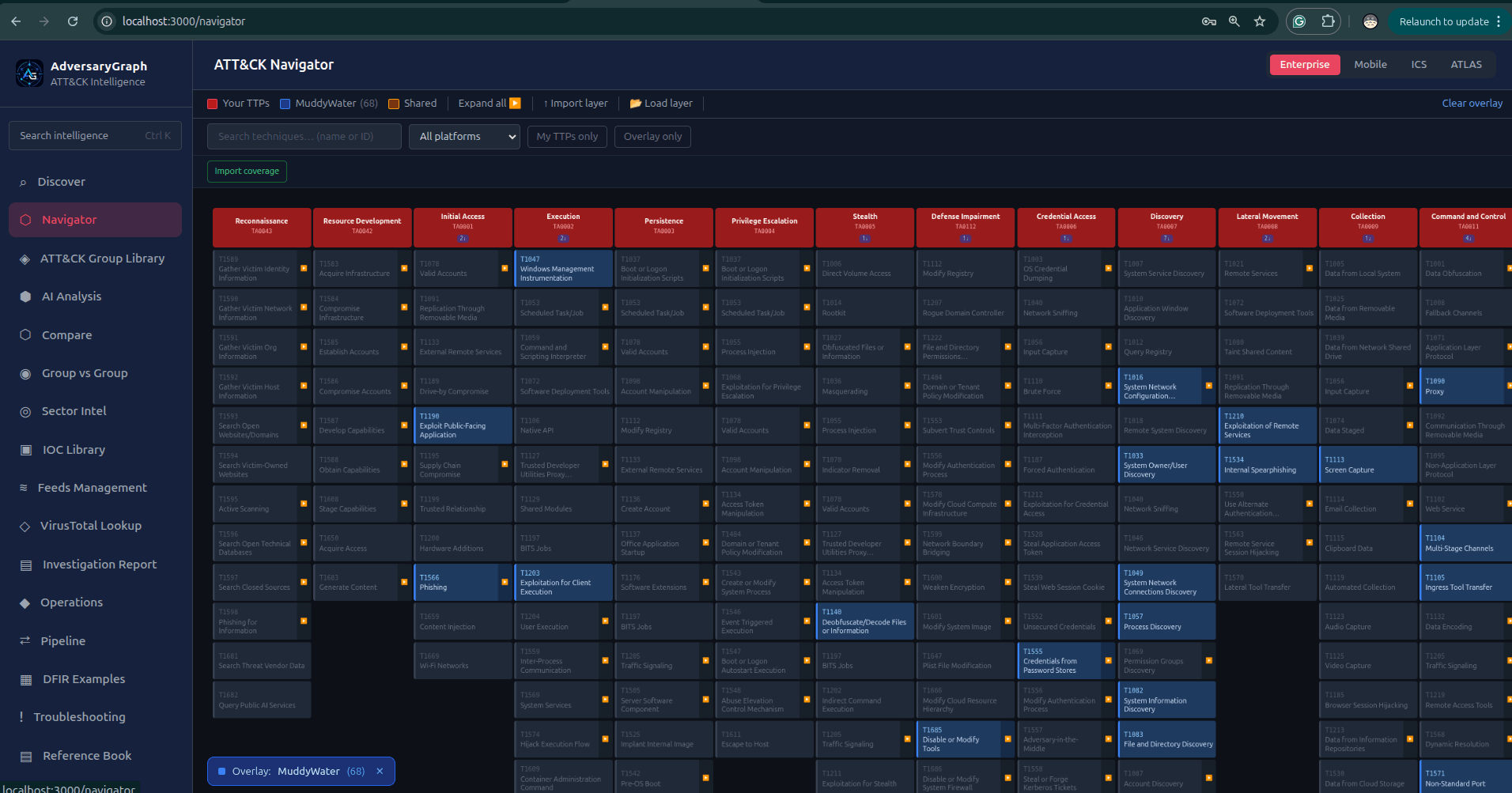Screen dimensions: 1512x793
Task: Click the Grammarly extension icon
Action: (x=1299, y=21)
